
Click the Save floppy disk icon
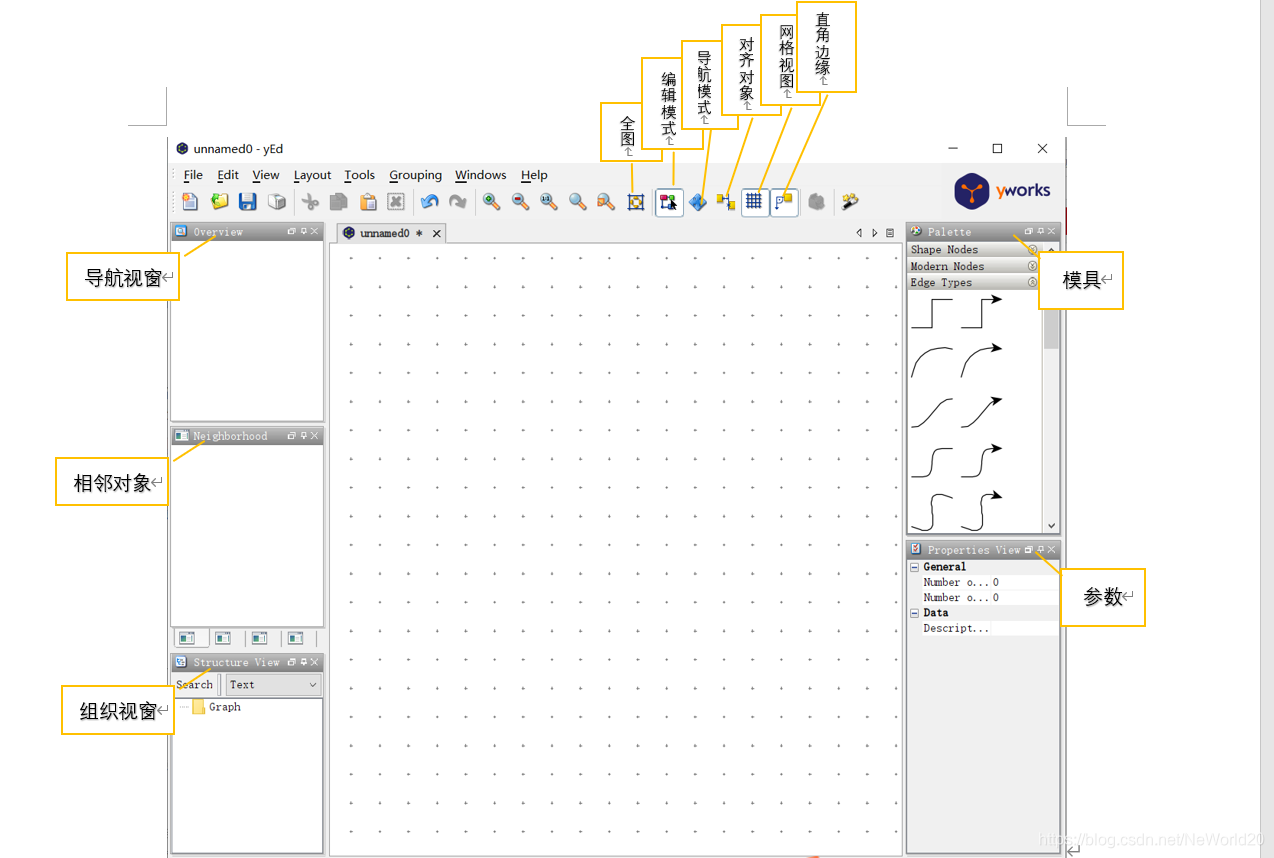(248, 202)
